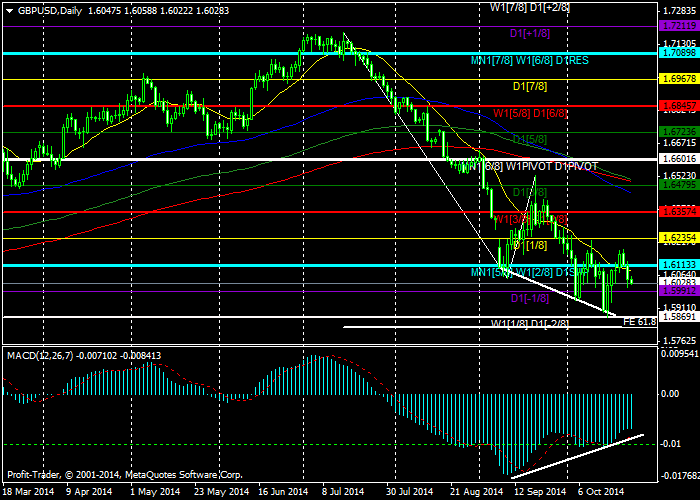The image size is (700, 500).
Task: Click the white 1.66016 price label
Action: pyautogui.click(x=679, y=158)
